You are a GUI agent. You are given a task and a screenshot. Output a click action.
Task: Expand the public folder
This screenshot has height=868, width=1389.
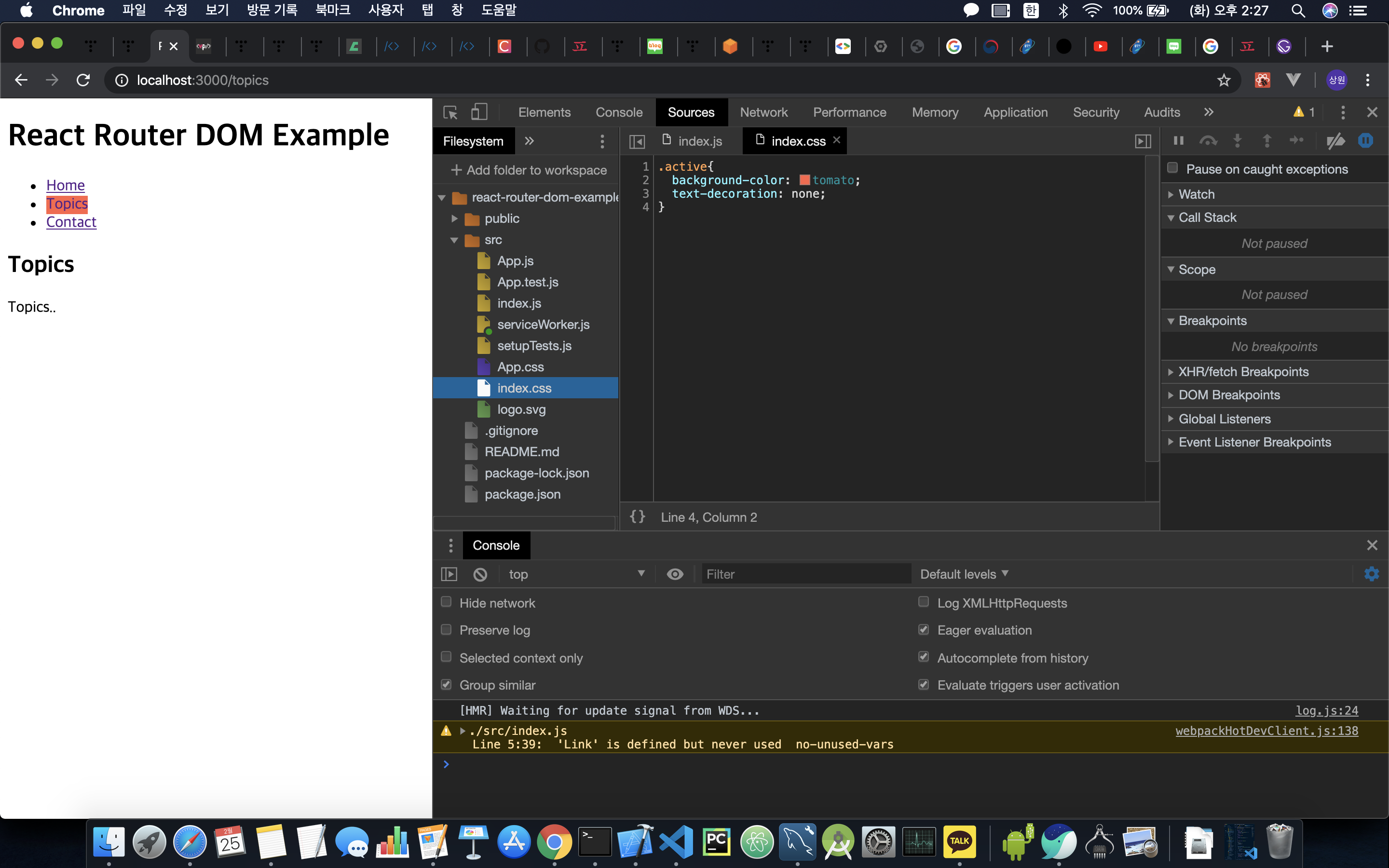point(455,219)
